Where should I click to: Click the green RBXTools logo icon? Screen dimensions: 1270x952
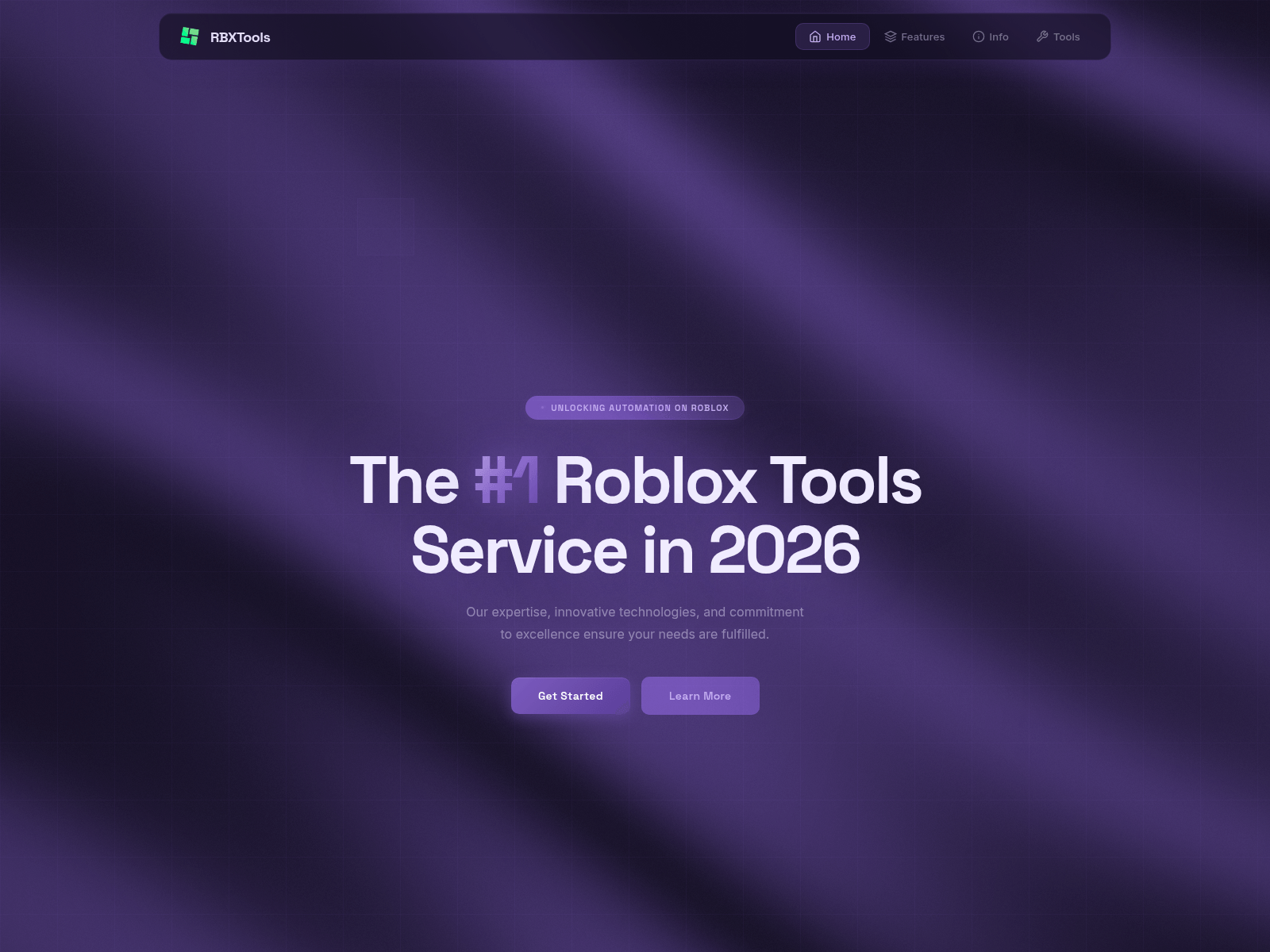(x=190, y=36)
